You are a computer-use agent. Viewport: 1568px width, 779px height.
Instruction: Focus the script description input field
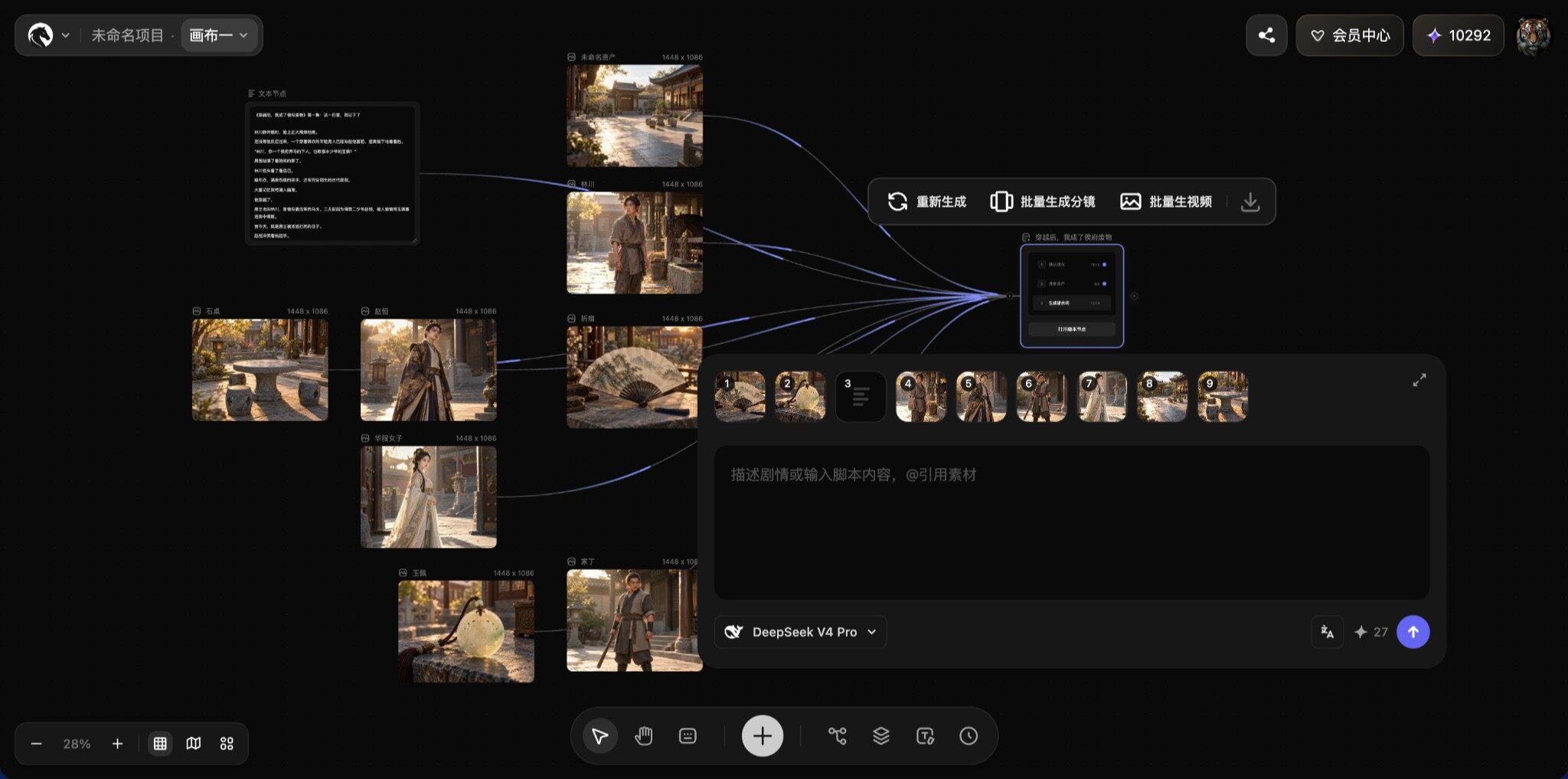[1072, 522]
